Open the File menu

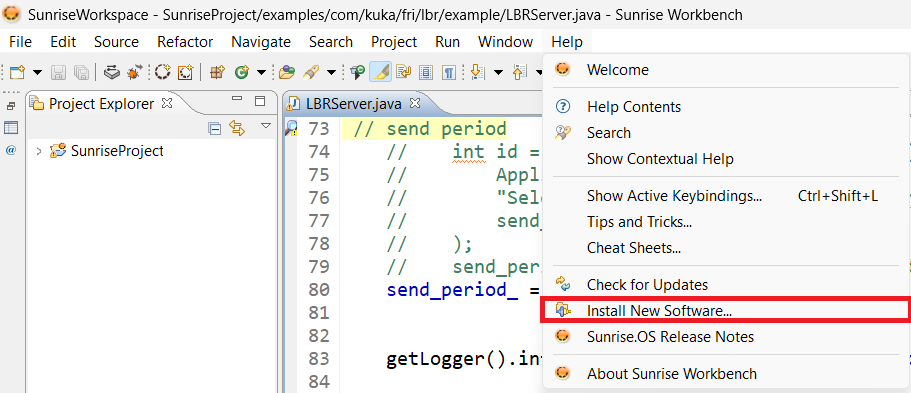pos(20,42)
